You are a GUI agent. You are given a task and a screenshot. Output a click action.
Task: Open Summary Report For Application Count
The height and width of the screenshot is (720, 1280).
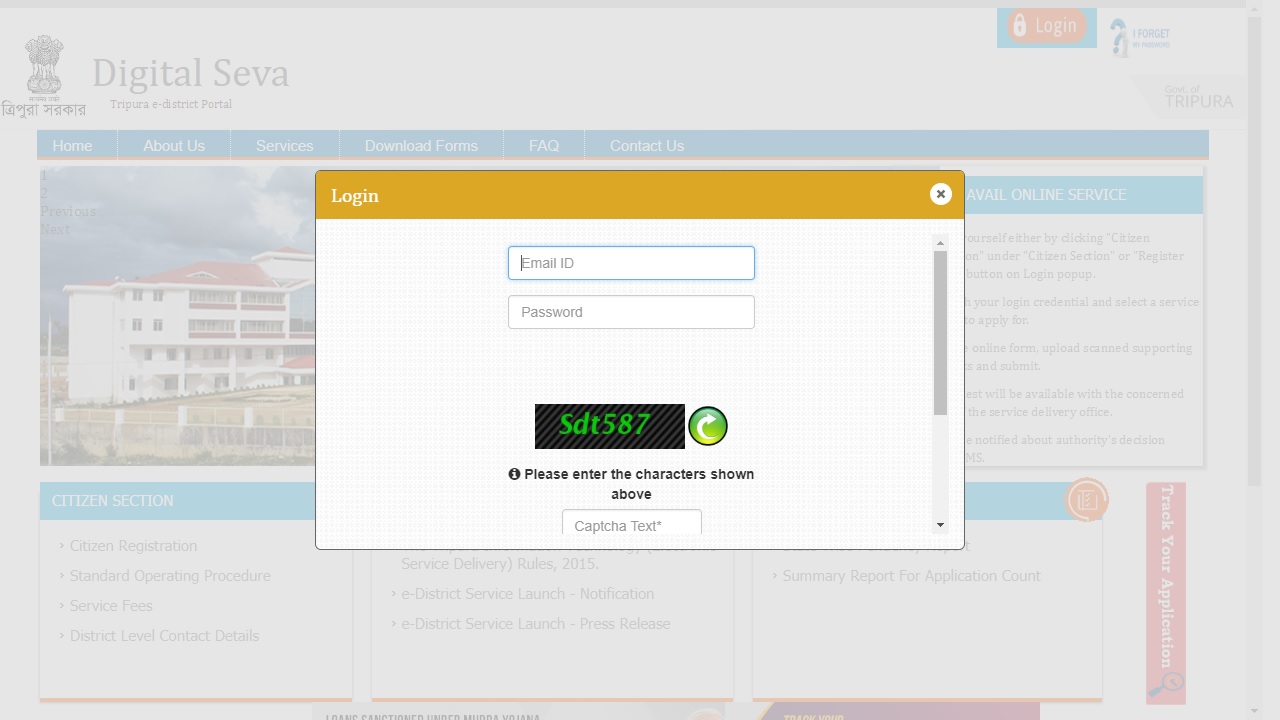[911, 576]
